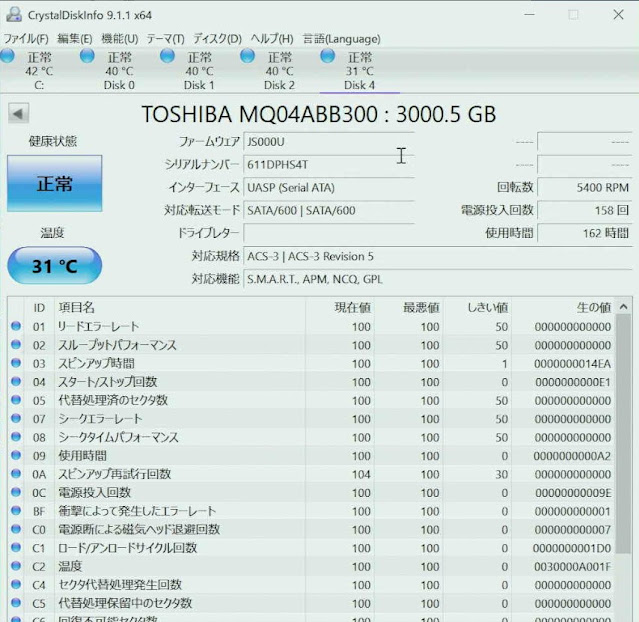
Task: Click the current value 104 cell
Action: [x=361, y=474]
